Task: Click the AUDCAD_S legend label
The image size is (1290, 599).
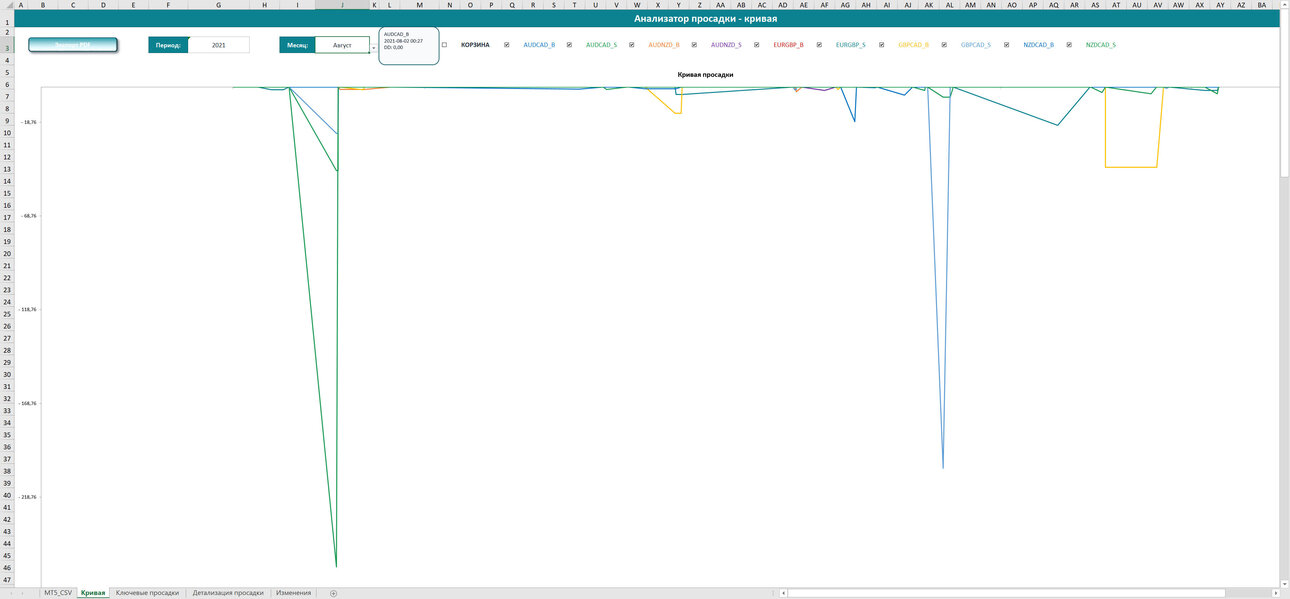Action: point(601,45)
